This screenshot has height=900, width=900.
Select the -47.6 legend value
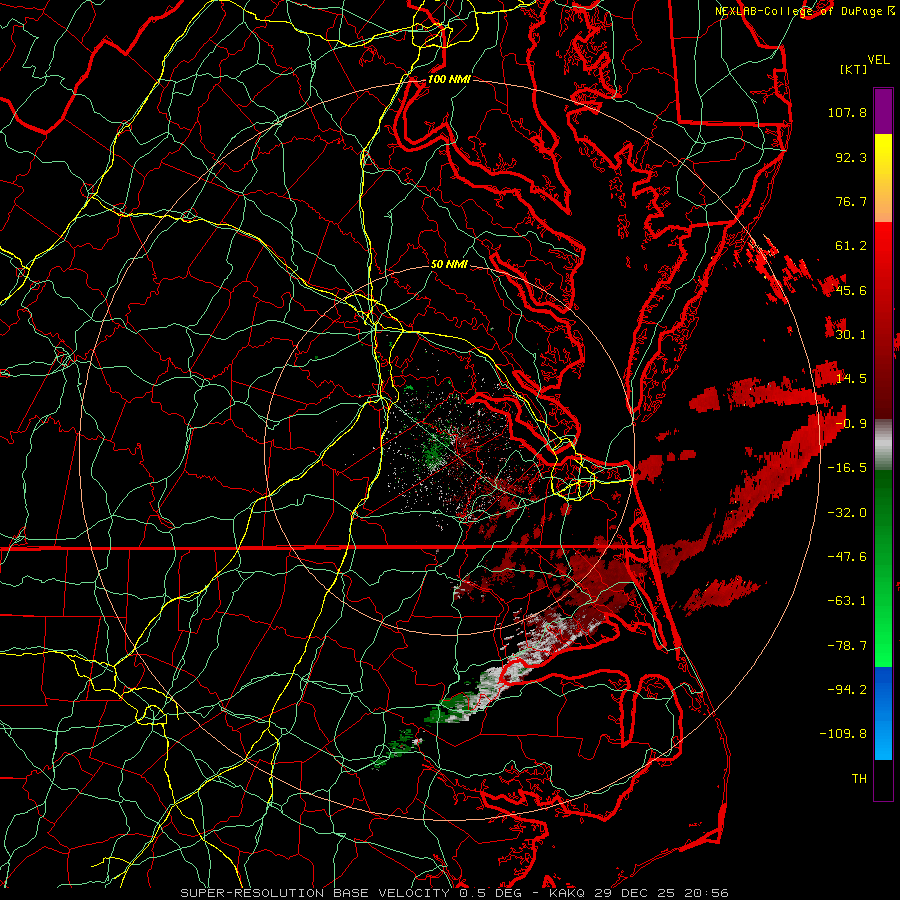tap(847, 557)
